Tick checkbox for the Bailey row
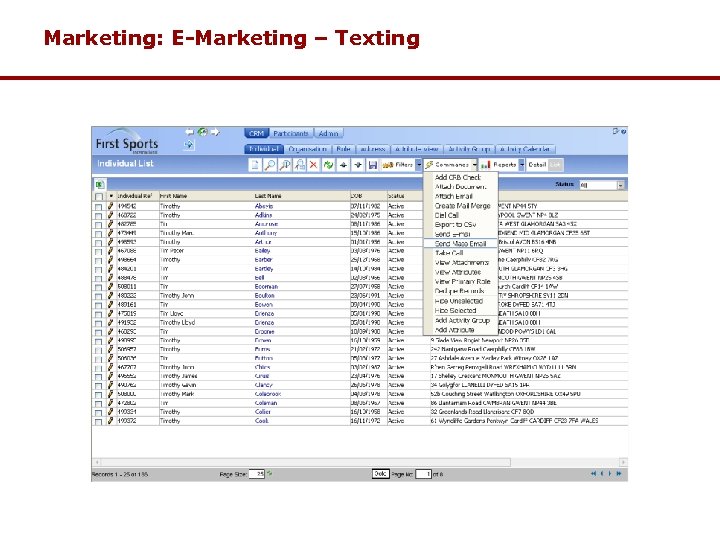720x540 pixels. [98, 252]
